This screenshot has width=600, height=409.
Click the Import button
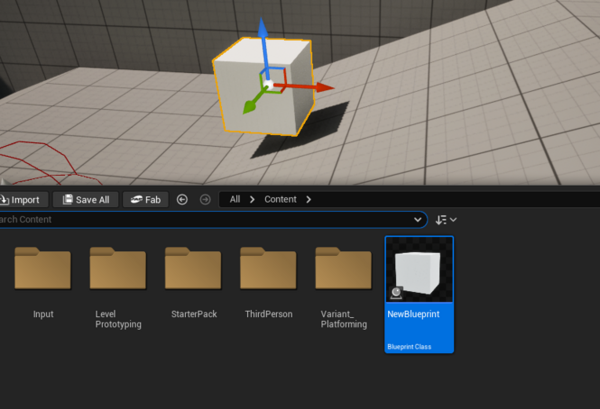coord(24,200)
